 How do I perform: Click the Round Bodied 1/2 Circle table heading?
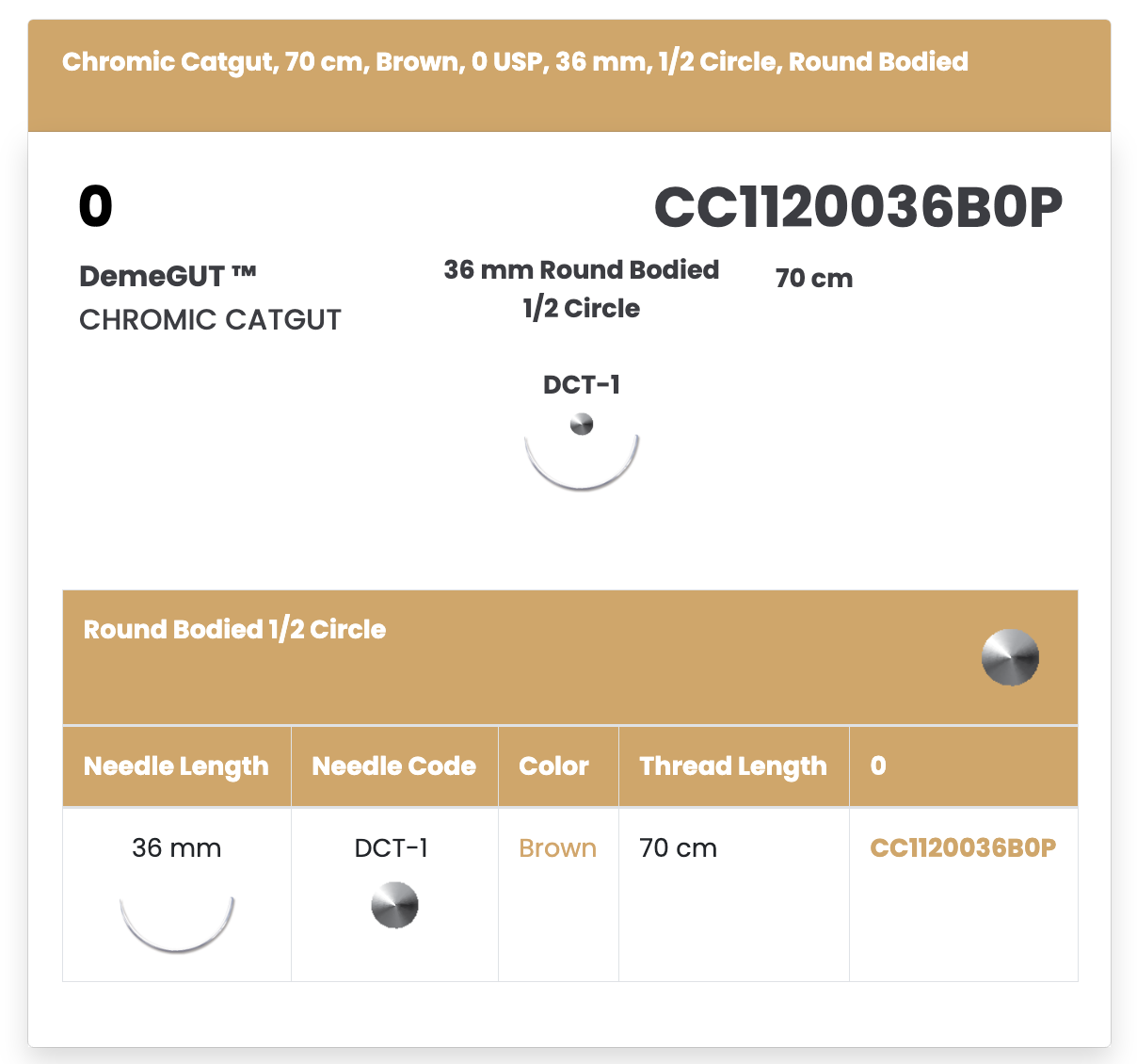(234, 630)
